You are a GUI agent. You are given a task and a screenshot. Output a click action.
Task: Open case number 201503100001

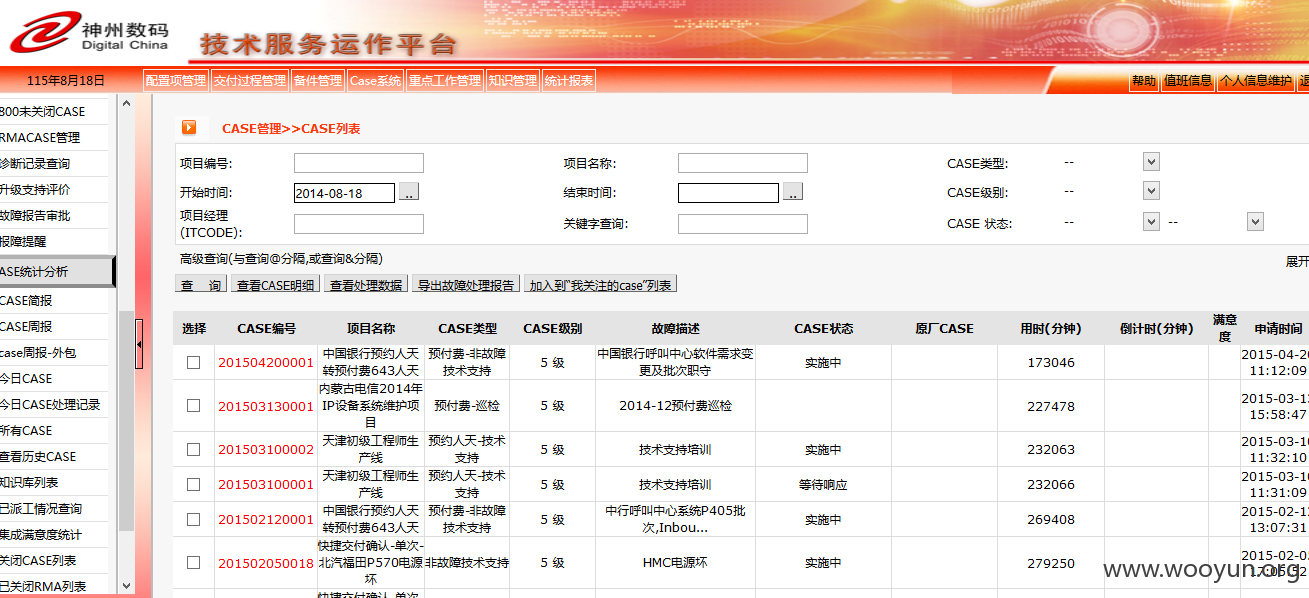pyautogui.click(x=266, y=485)
